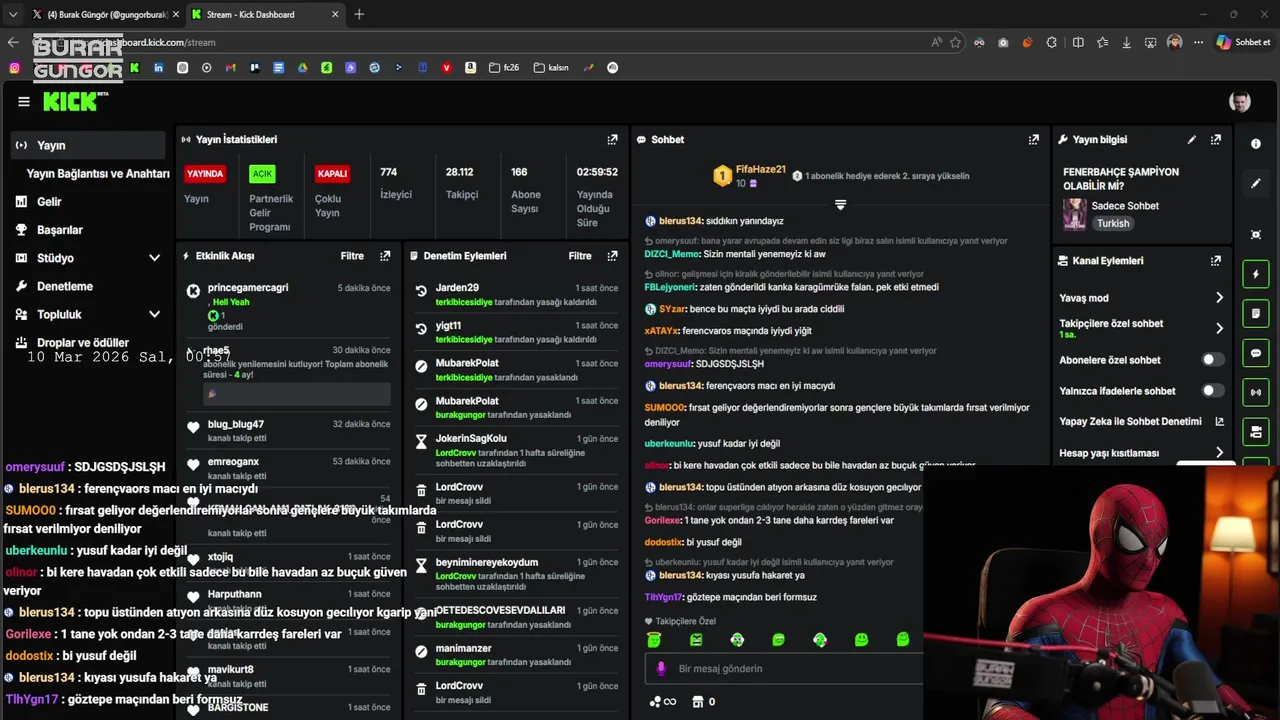Open browser downloads icon
Viewport: 1280px width, 720px height.
point(1127,42)
